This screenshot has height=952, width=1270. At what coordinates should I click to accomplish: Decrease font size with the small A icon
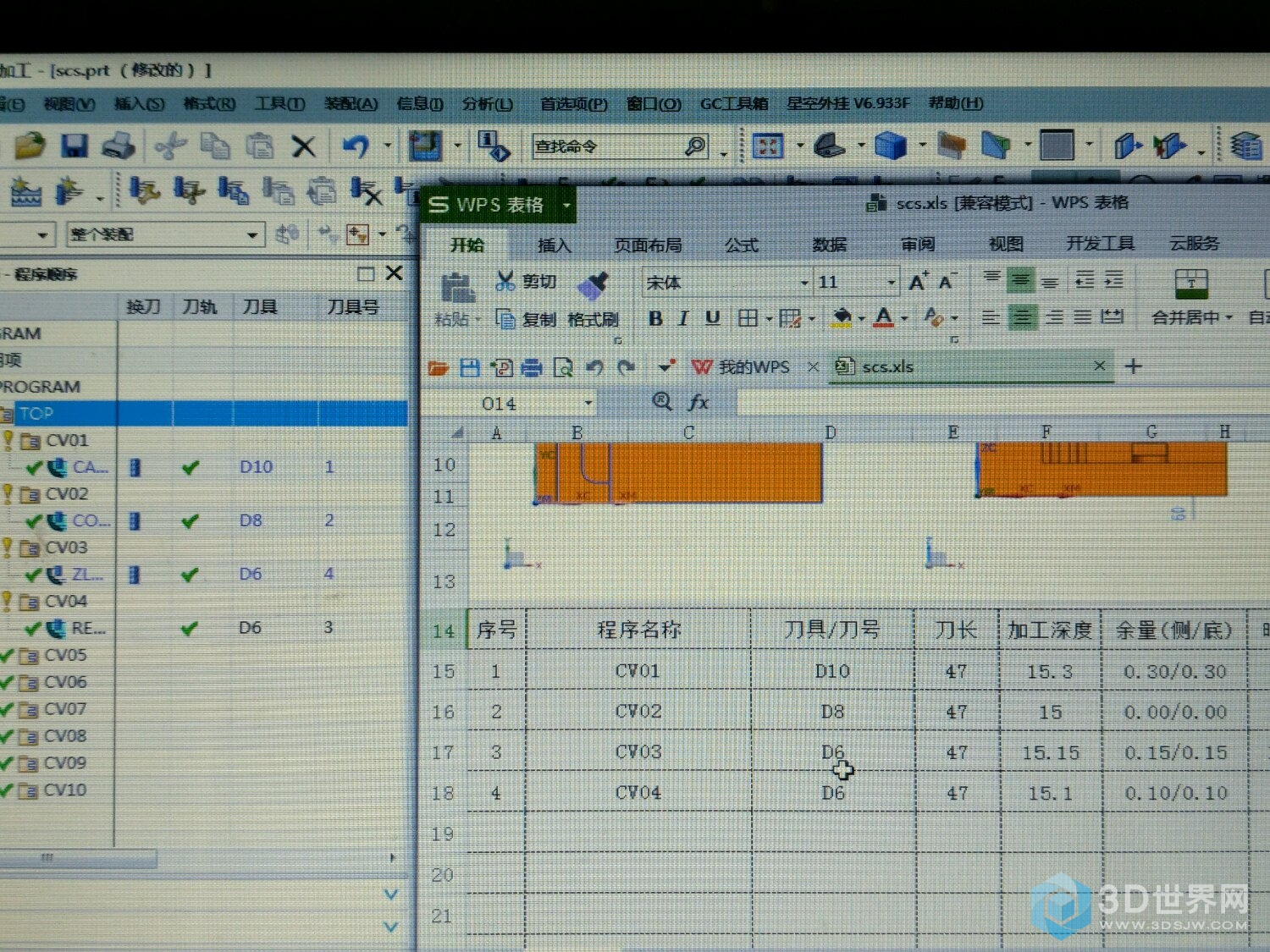click(947, 282)
